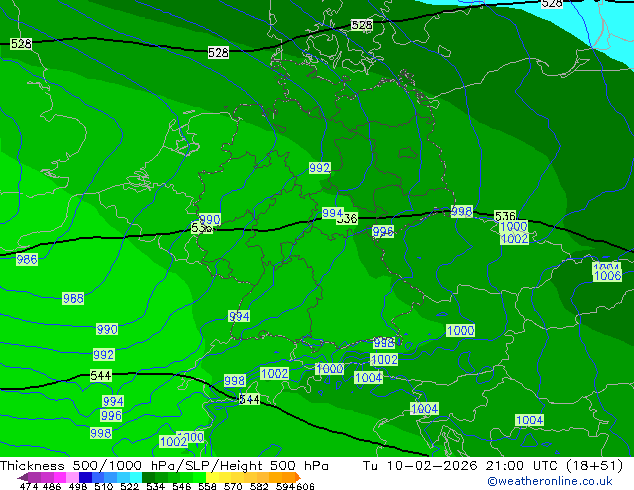Viewport: 634px width, 490px height.
Task: Select the 510 value under the color scale
Action: (x=104, y=486)
